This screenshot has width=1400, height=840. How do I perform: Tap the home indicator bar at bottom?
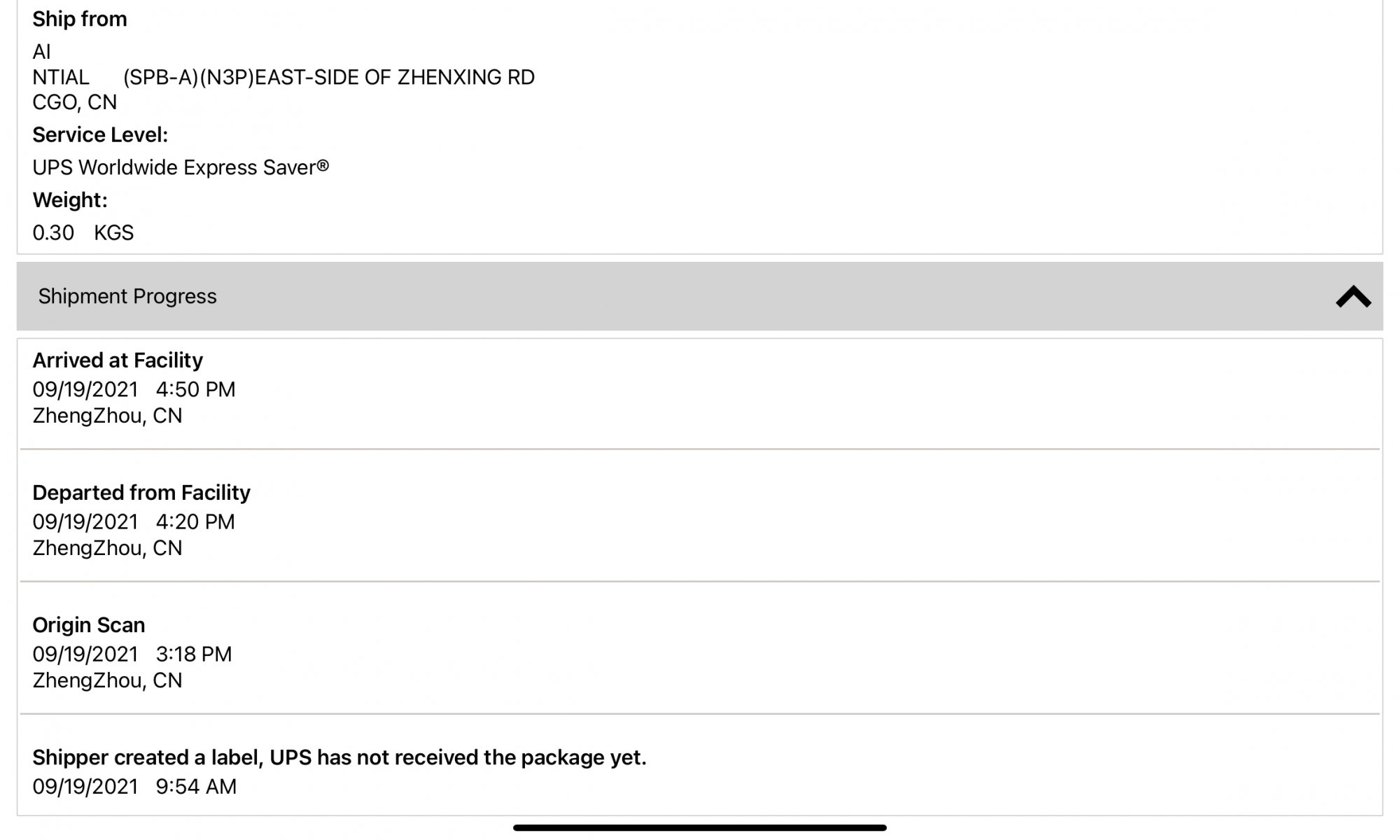(x=700, y=828)
